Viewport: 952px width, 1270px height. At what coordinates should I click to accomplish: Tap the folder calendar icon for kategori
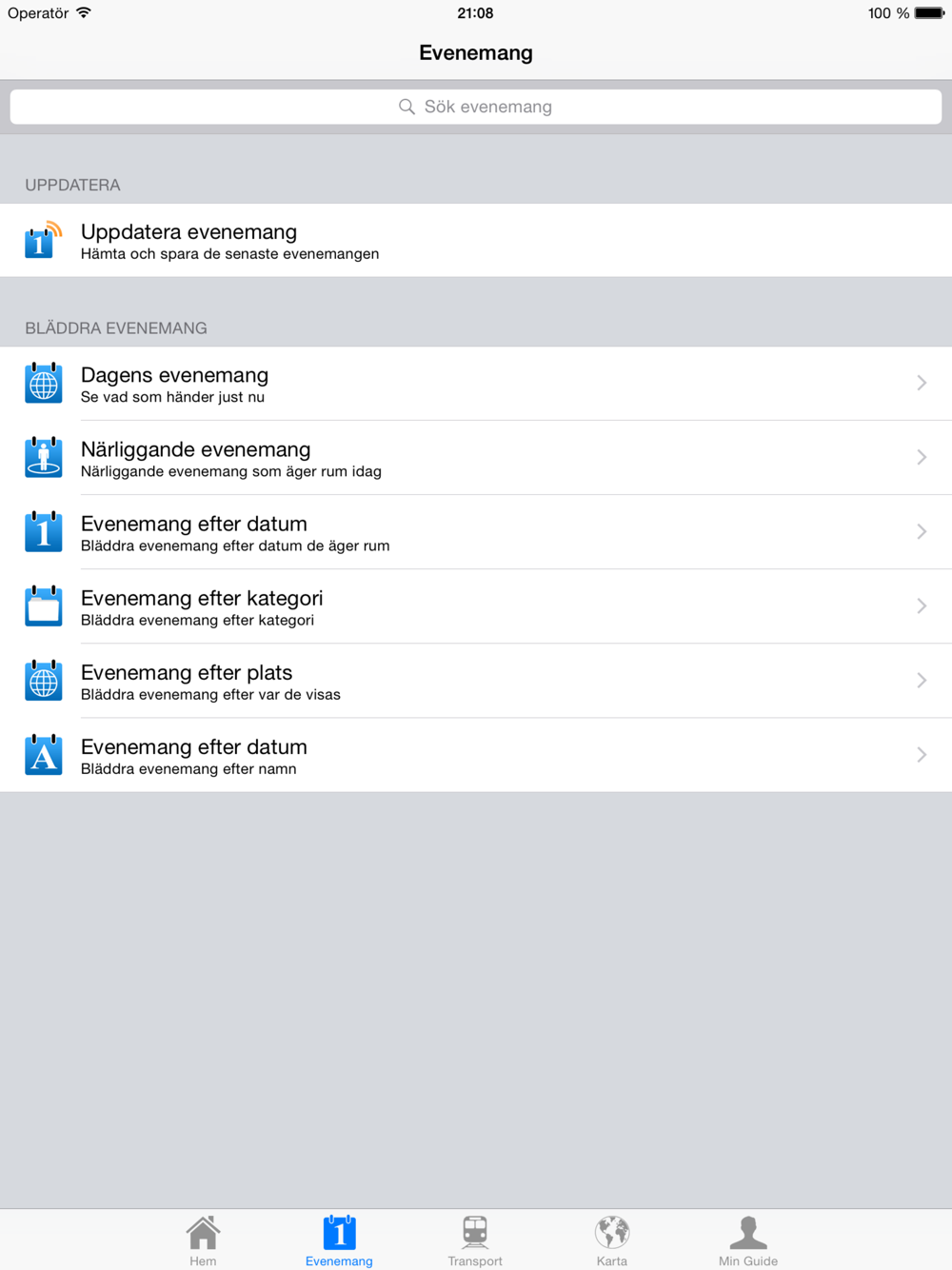pyautogui.click(x=44, y=605)
